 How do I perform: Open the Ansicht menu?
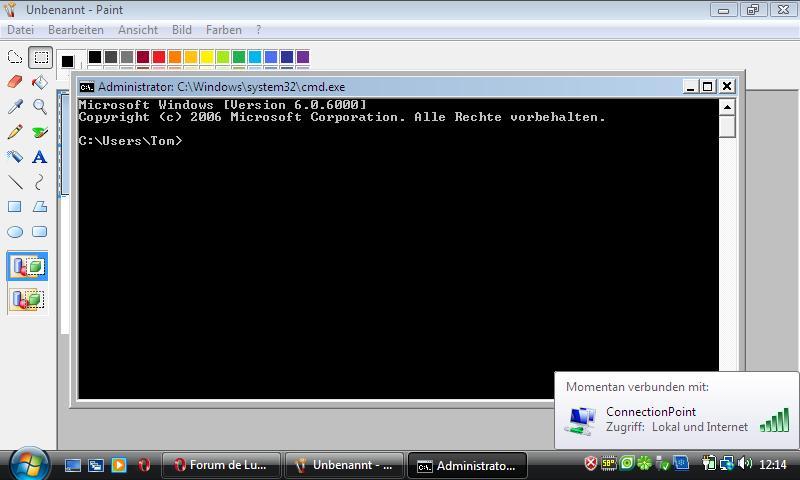click(138, 30)
